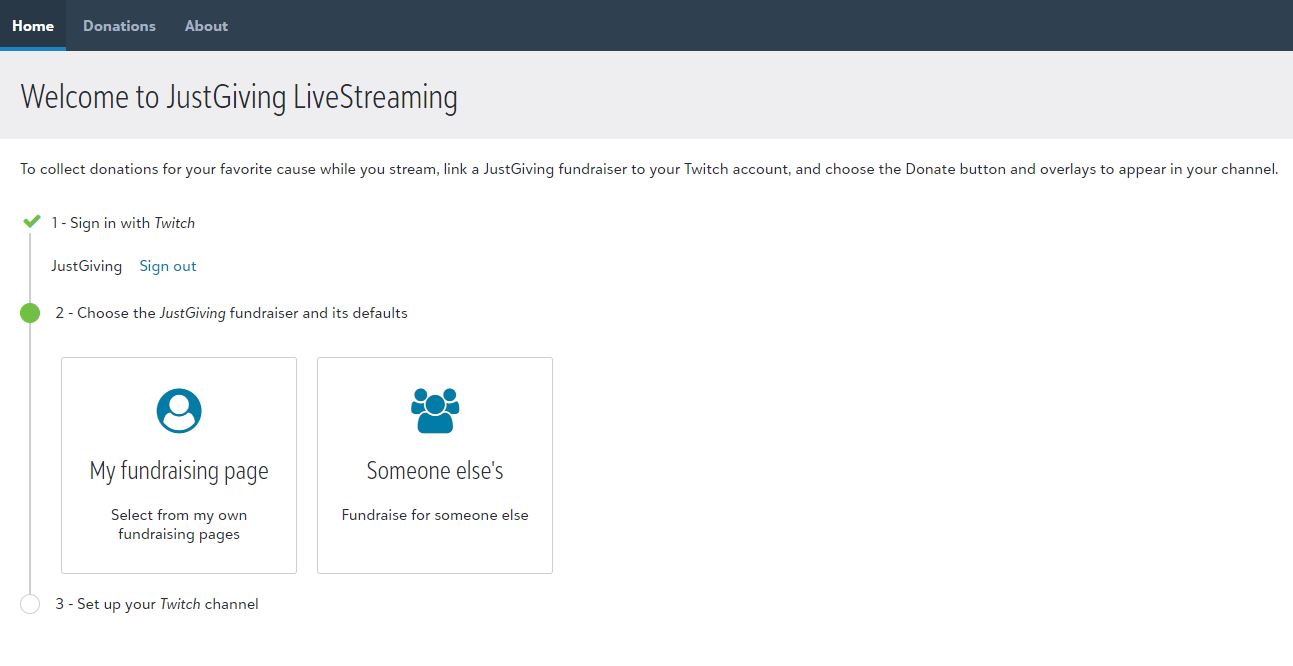
Task: Click 'Select from my own fundraising pages' text
Action: [x=179, y=524]
